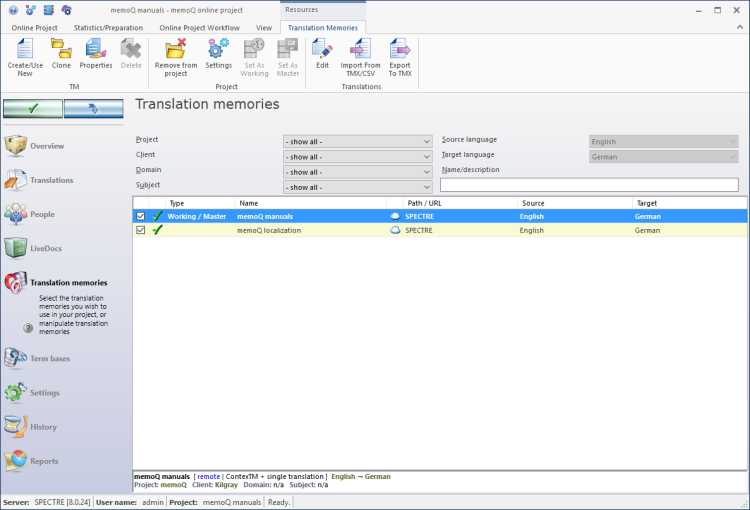Collapse the ribbon with chevron arrow
The image size is (750, 510).
(739, 28)
